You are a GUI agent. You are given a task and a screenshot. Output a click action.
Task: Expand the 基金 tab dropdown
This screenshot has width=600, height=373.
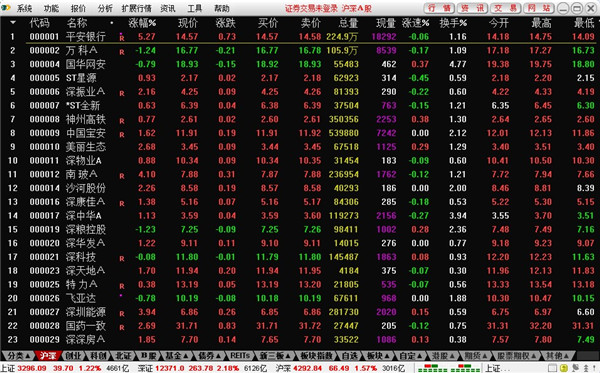point(186,356)
